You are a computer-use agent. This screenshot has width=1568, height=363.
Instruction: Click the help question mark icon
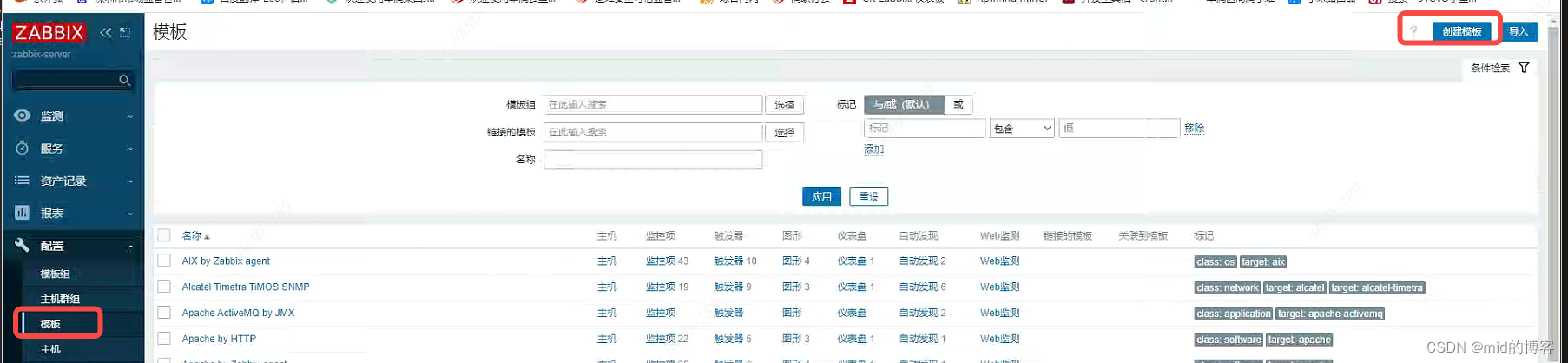pyautogui.click(x=1413, y=31)
